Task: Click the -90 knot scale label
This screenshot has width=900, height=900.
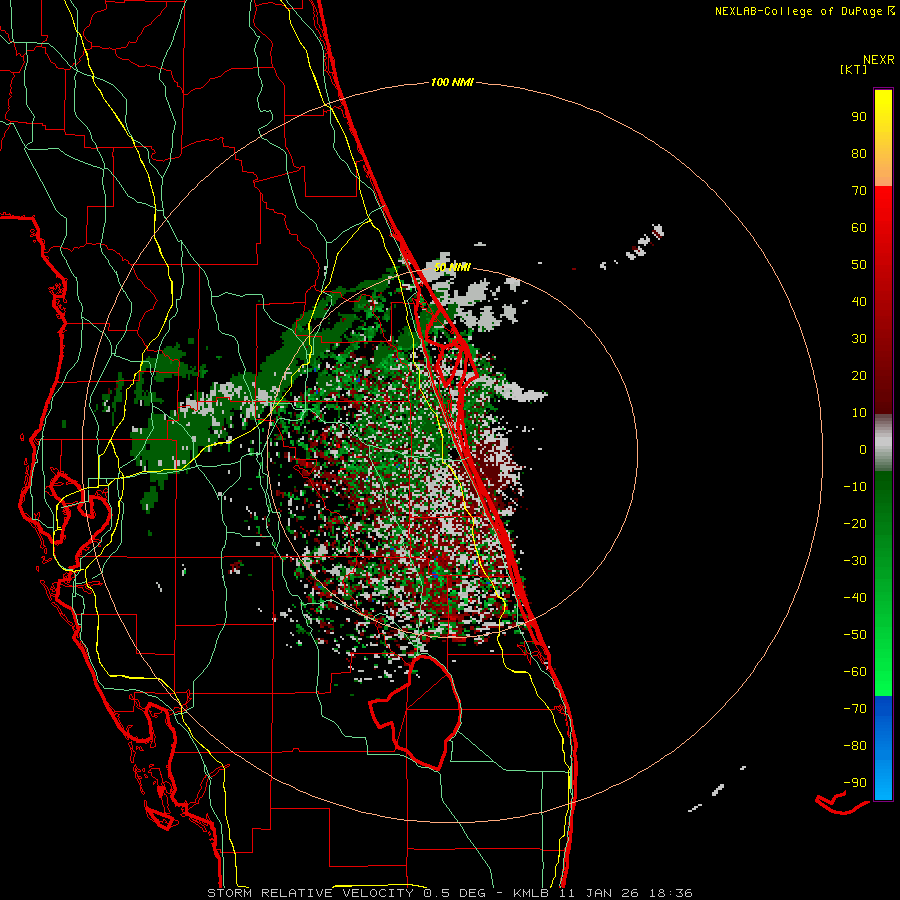Action: coord(855,783)
